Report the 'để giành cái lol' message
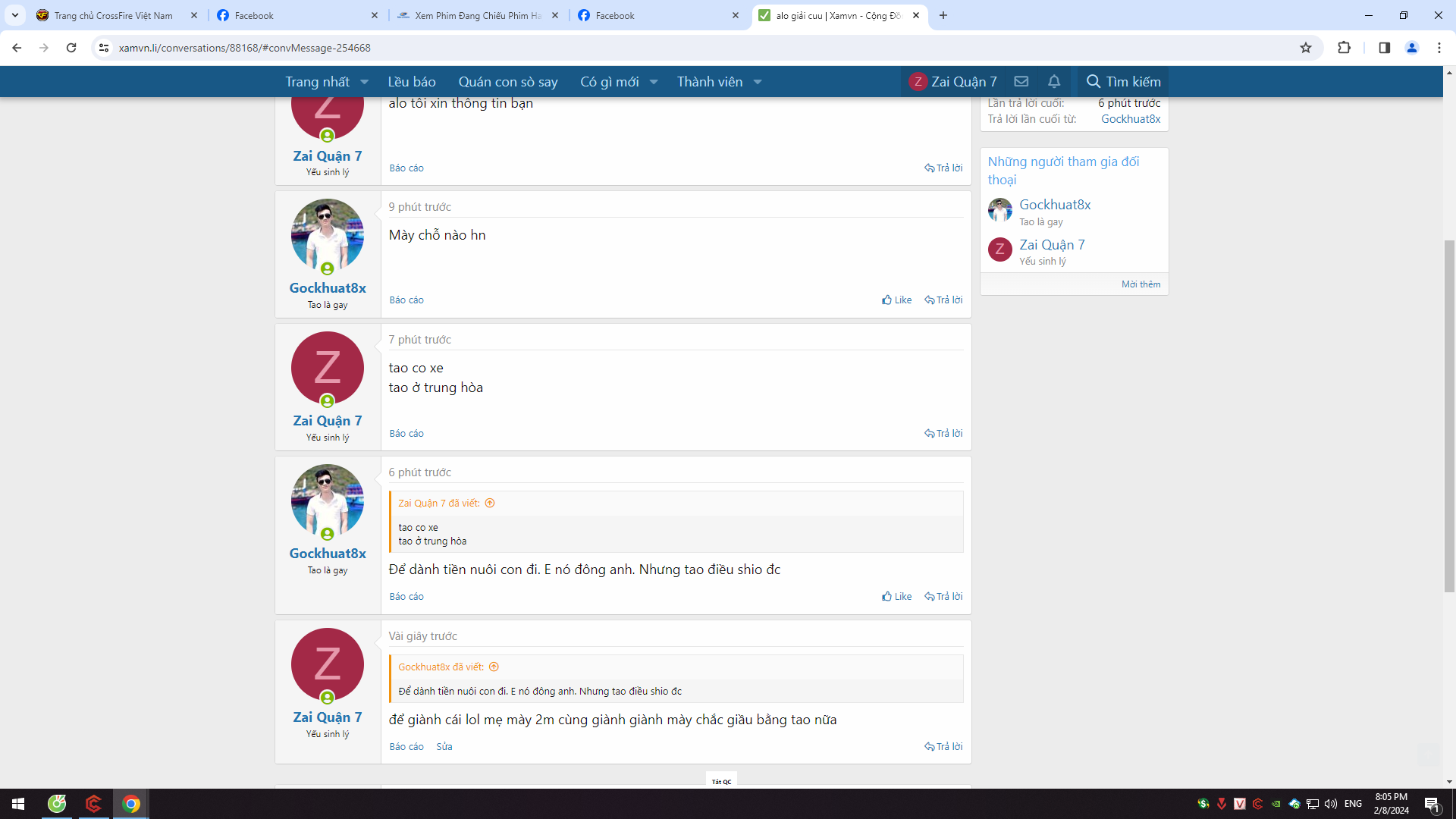The width and height of the screenshot is (1456, 819). (406, 747)
